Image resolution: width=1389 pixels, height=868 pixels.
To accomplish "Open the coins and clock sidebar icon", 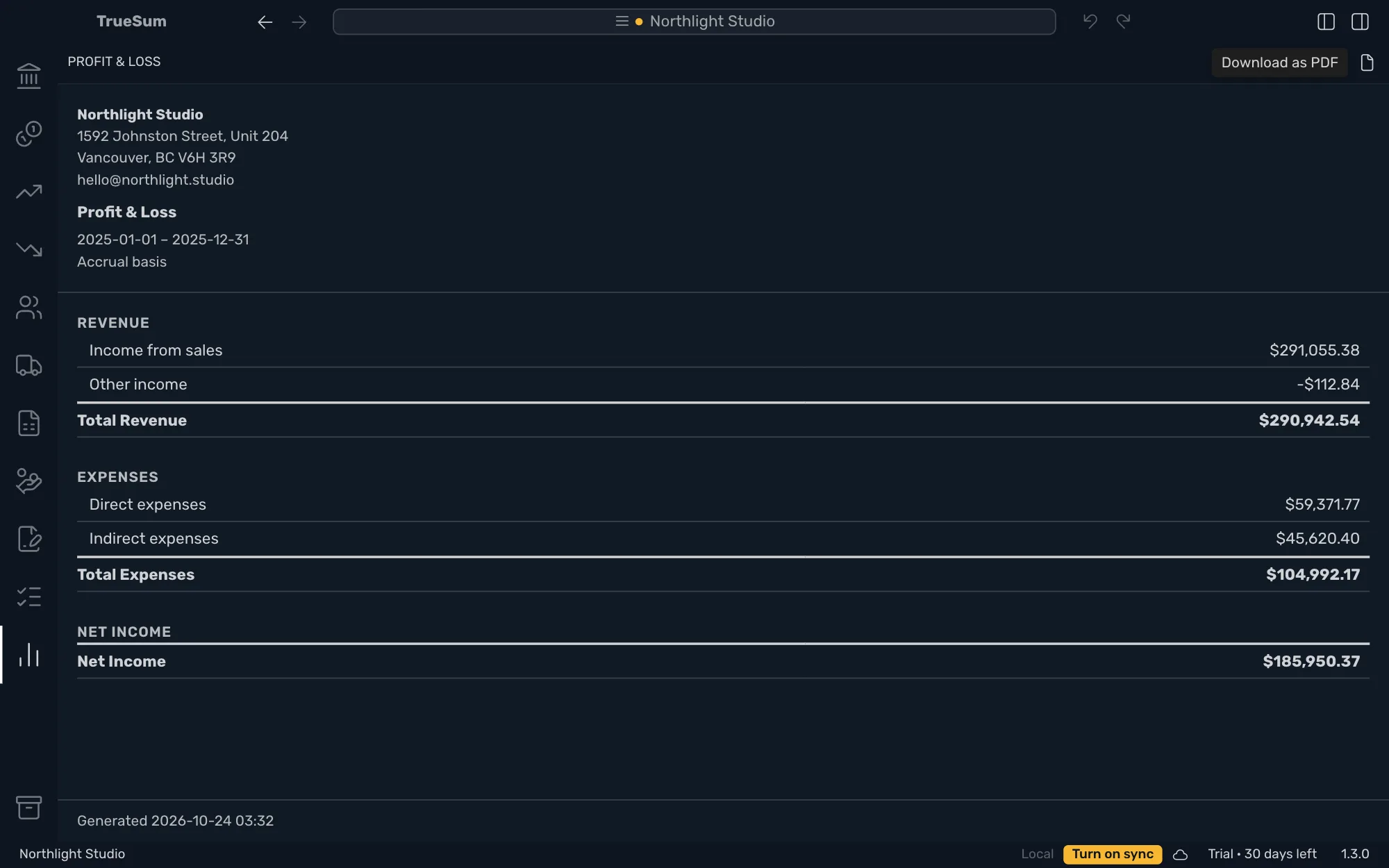I will 28,133.
